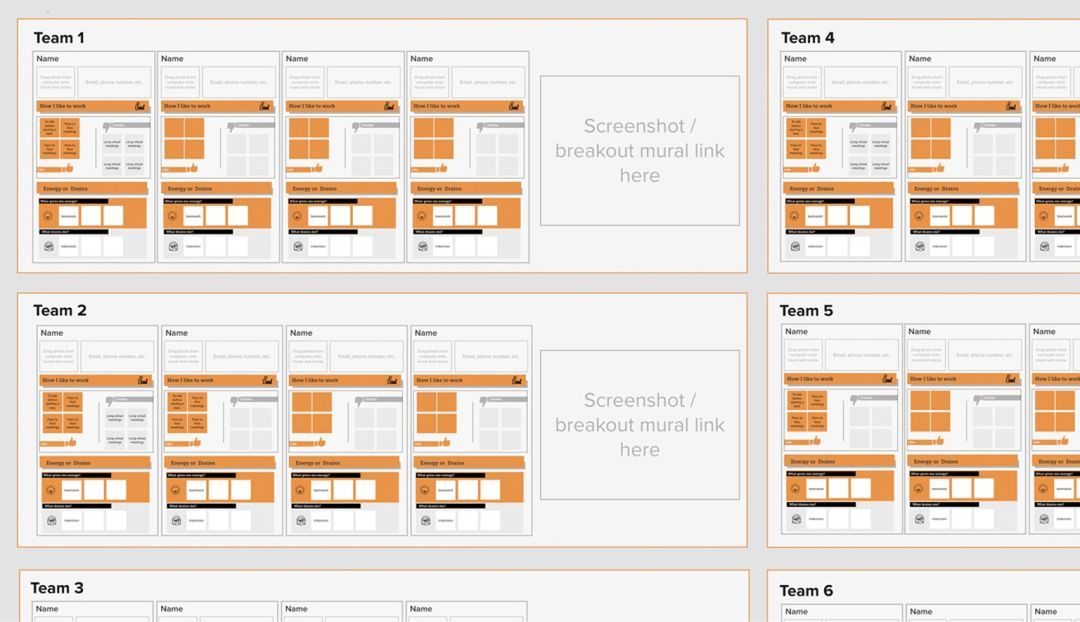Click the drag photo placeholder on Team 1's first card
Image resolution: width=1080 pixels, height=622 pixels.
tap(57, 80)
